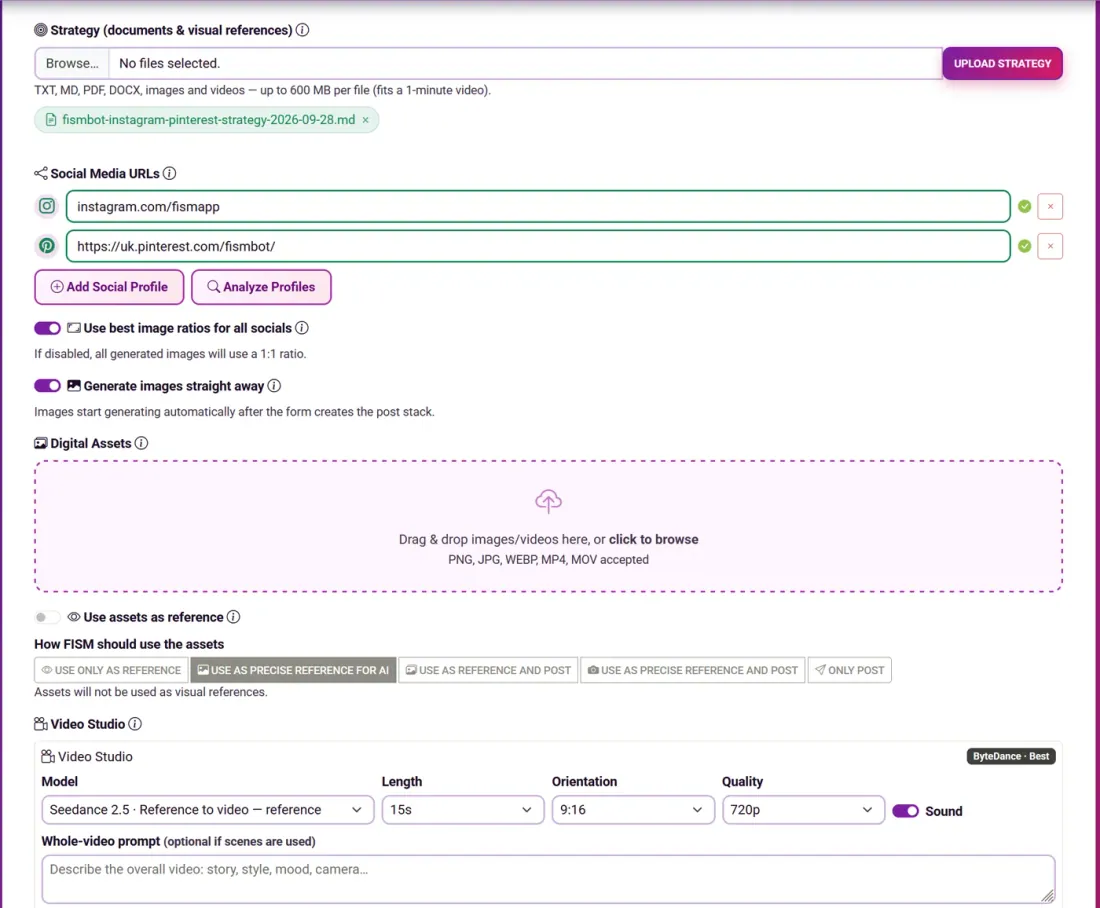Click Analyze Profiles button
Screen dimensions: 1100x908
[261, 287]
